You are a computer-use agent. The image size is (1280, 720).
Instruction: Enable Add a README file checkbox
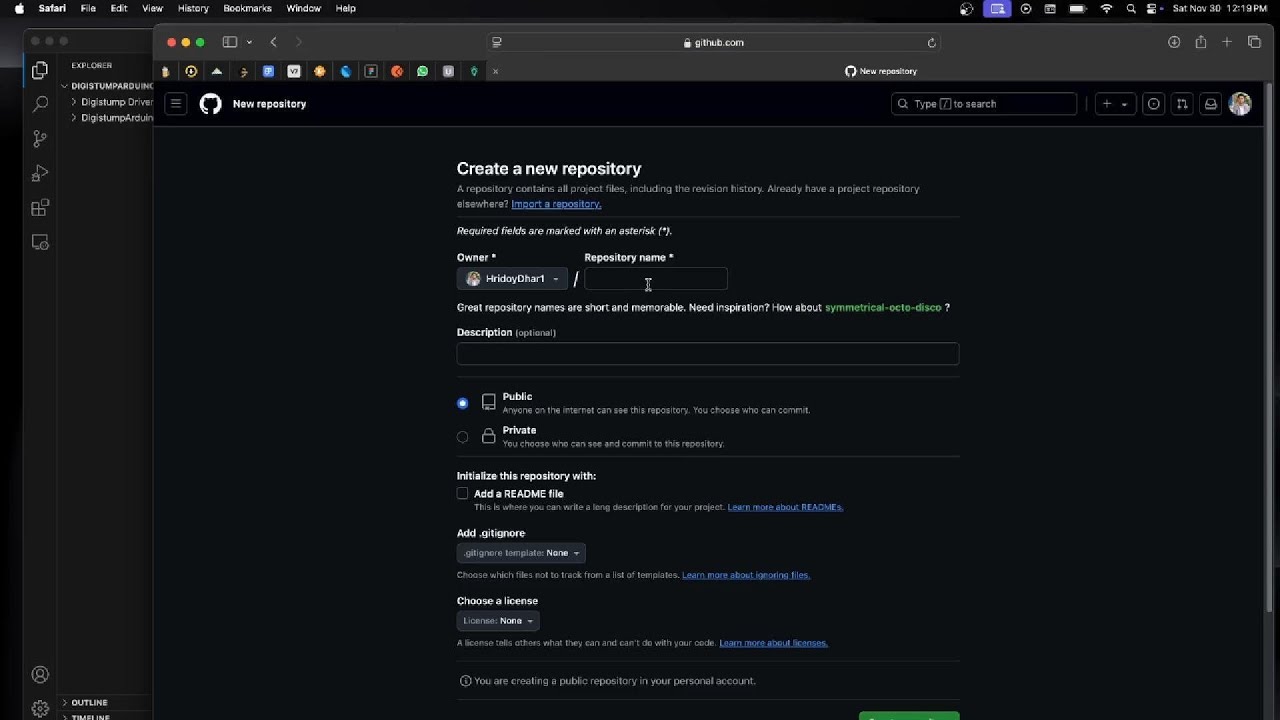(462, 494)
